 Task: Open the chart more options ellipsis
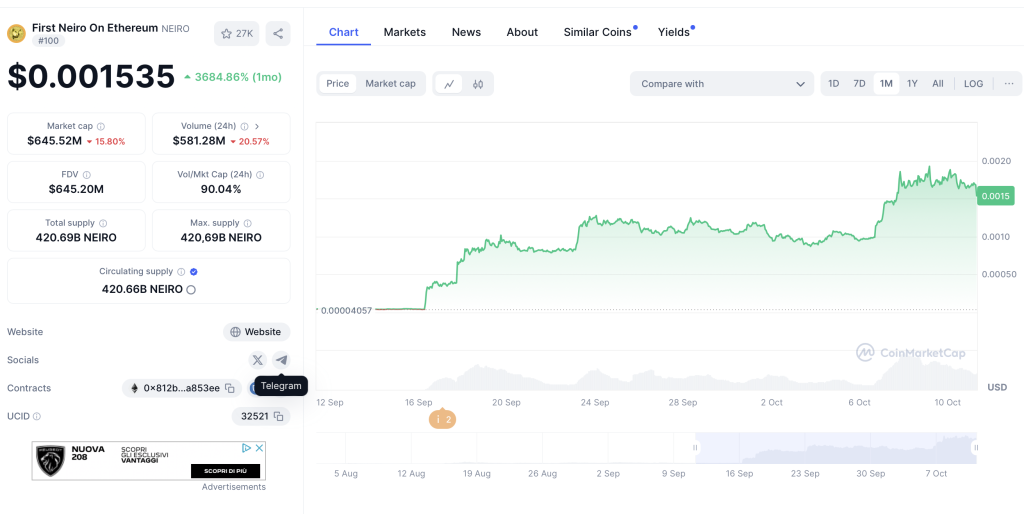click(x=1009, y=84)
